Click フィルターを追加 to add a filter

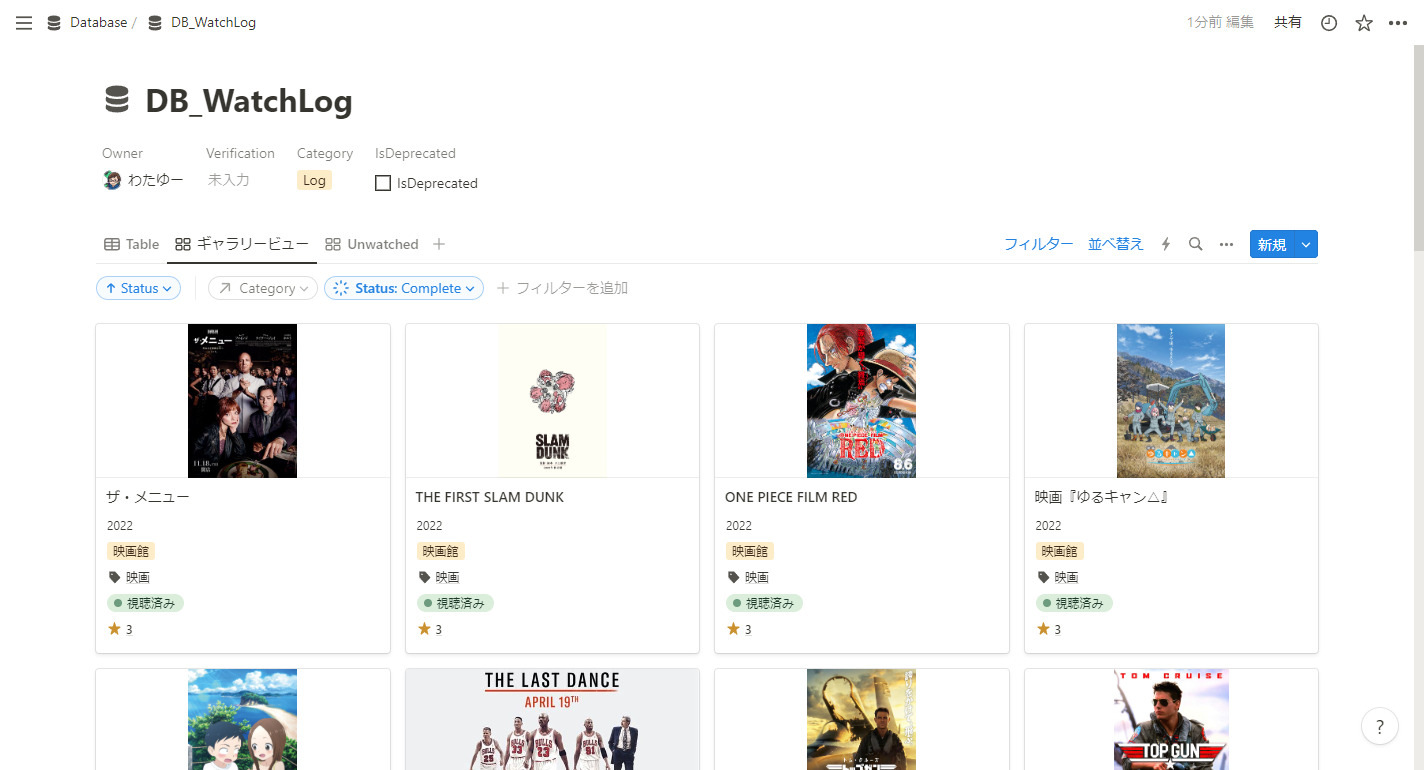tap(563, 288)
